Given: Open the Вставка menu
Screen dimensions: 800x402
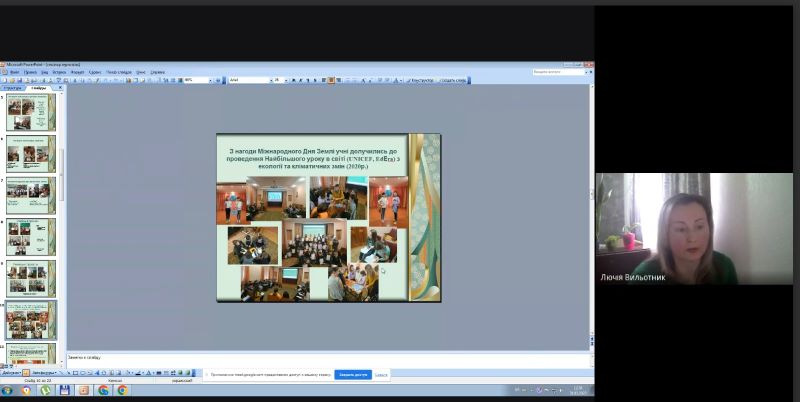Looking at the screenshot, I should pyautogui.click(x=59, y=72).
